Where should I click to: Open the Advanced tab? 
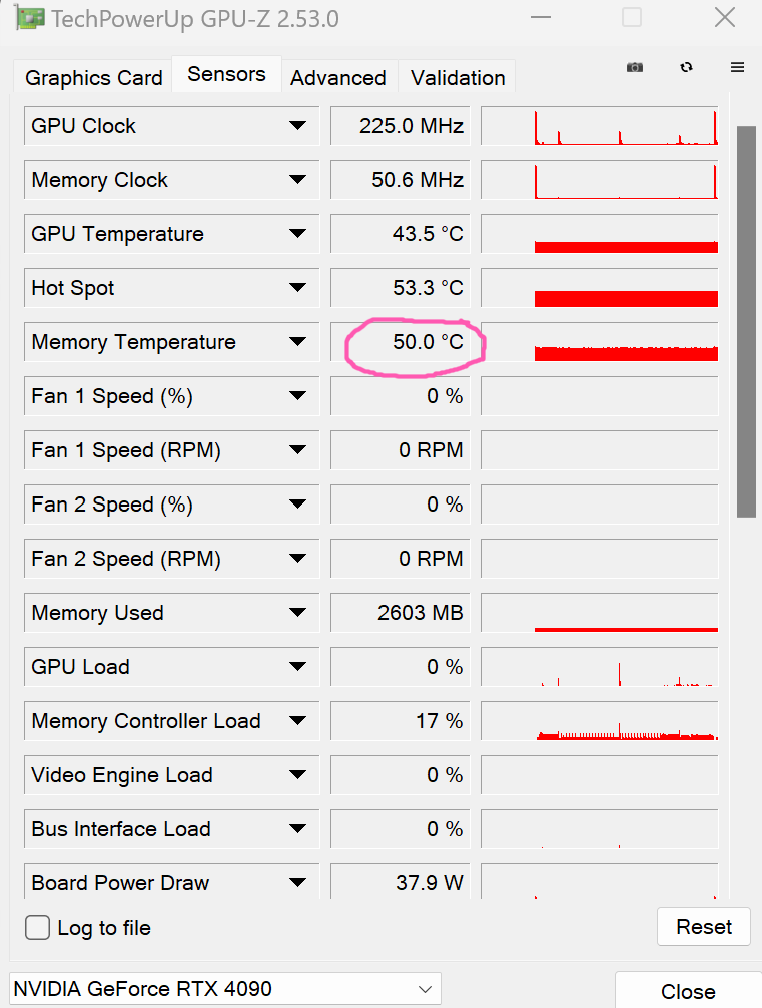click(x=338, y=78)
